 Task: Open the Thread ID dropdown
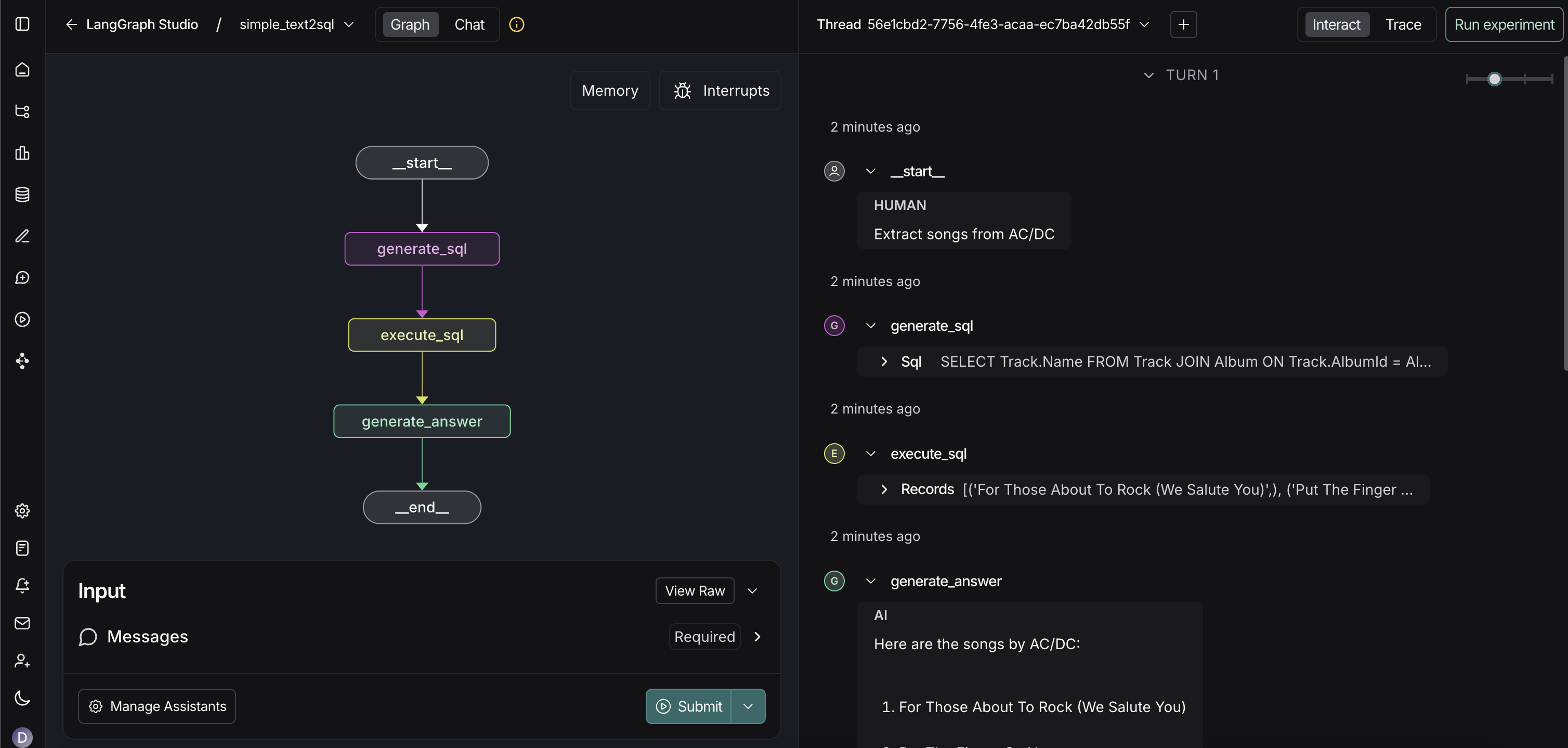coord(1144,24)
